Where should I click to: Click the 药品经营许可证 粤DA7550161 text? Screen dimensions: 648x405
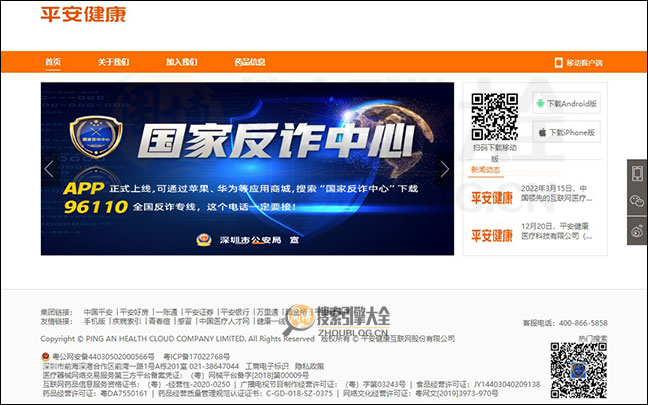pos(95,393)
